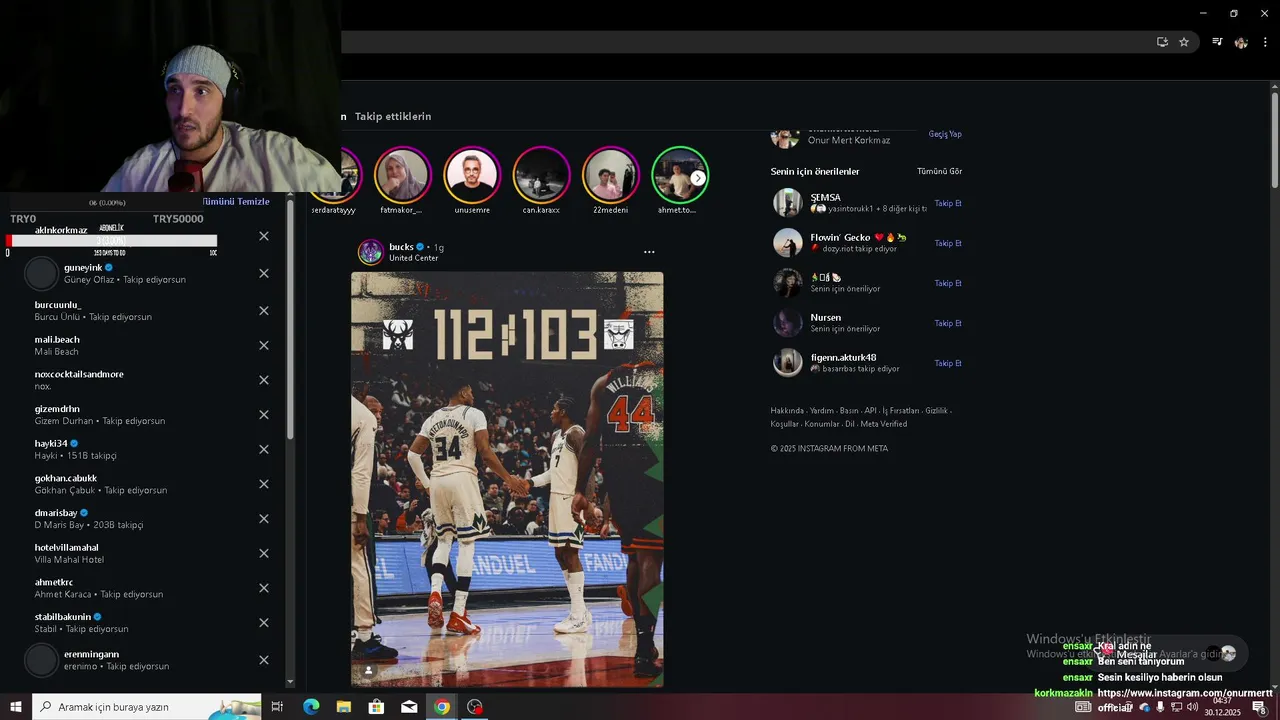Open Hakkında footer link
This screenshot has width=1280, height=720.
coord(787,410)
